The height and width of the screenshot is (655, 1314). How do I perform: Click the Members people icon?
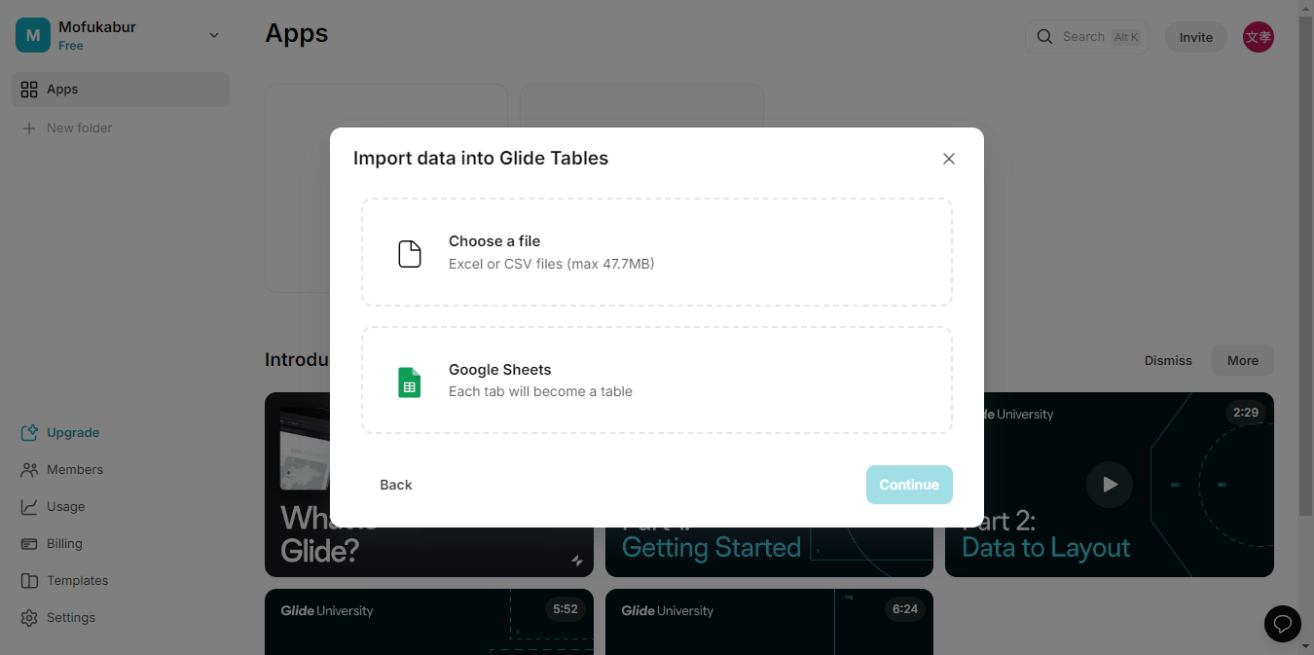(29, 470)
